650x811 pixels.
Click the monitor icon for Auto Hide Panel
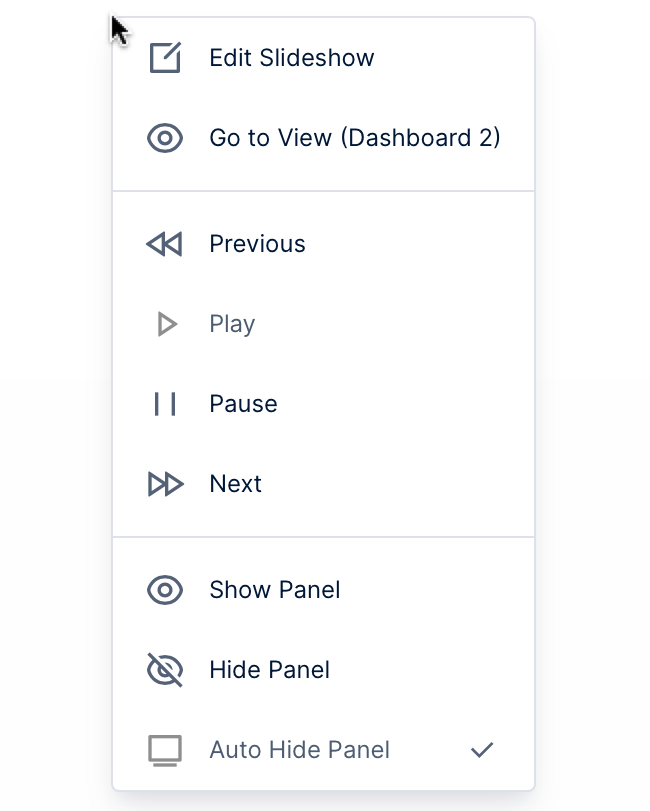(165, 750)
